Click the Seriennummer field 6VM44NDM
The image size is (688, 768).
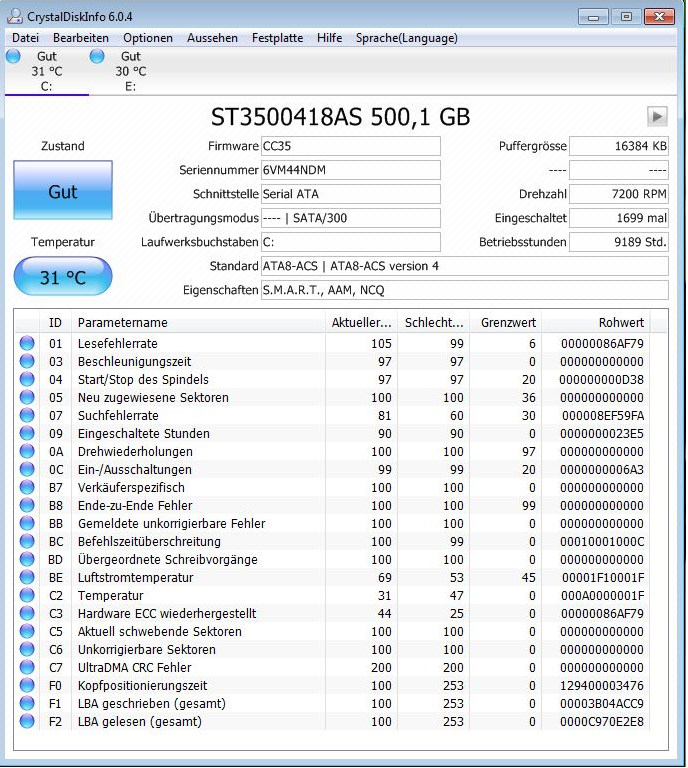click(x=351, y=170)
